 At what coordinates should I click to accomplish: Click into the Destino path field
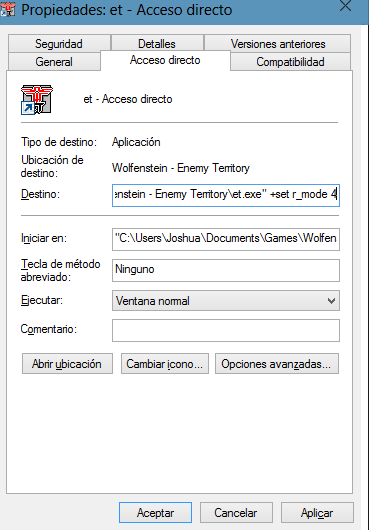(226, 195)
